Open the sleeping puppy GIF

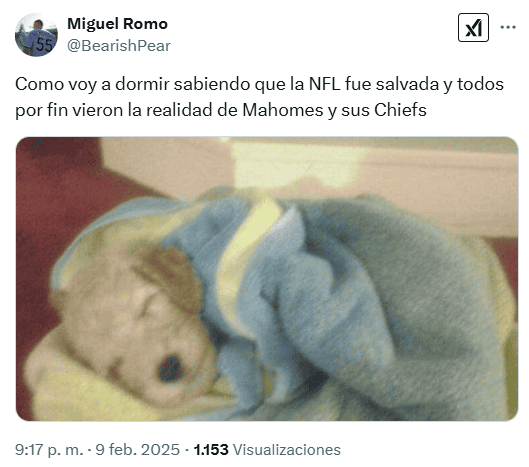pos(267,279)
